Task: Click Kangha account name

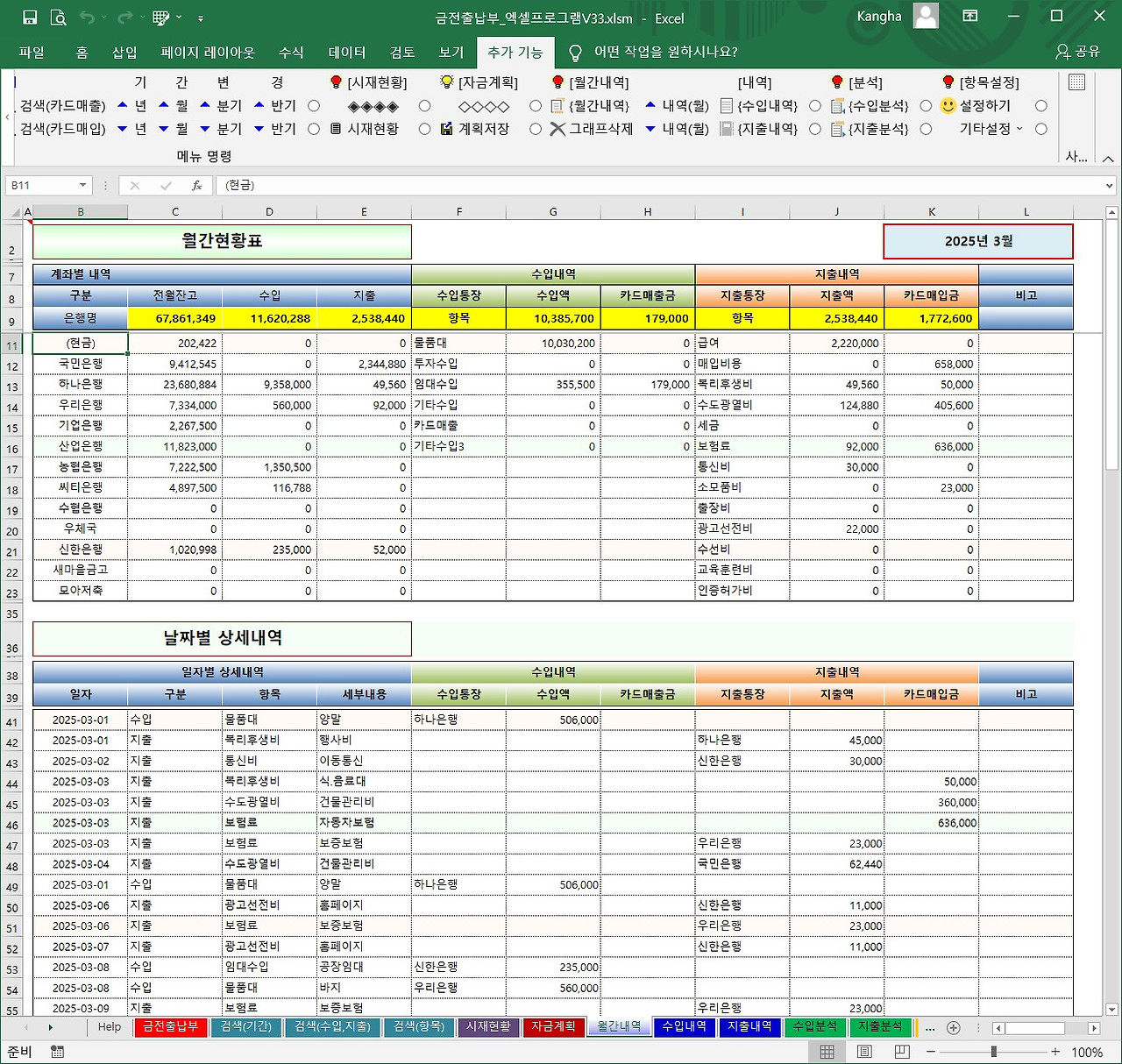Action: click(879, 16)
